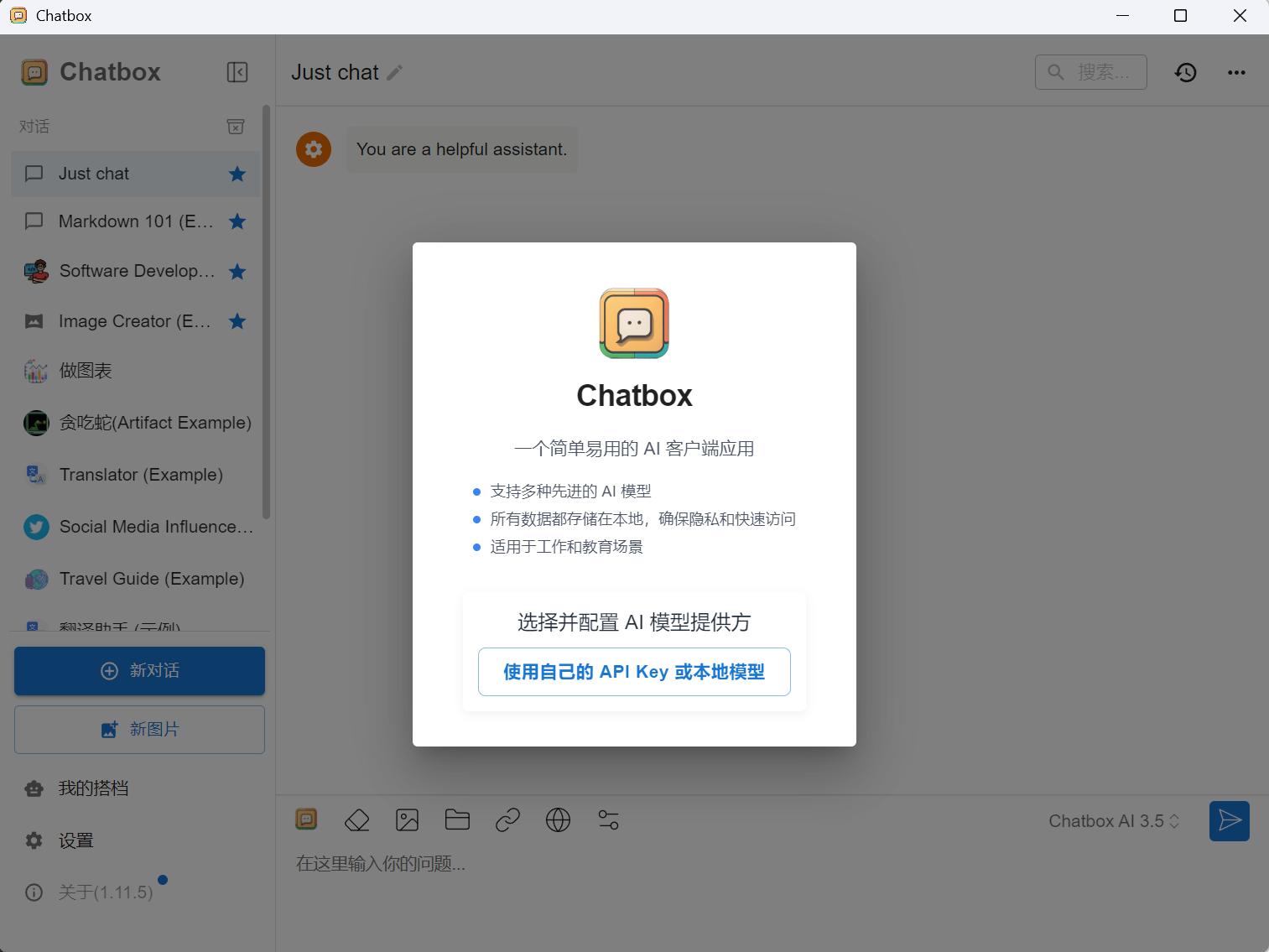Click the Software Developer avatar icon
This screenshot has width=1269, height=952.
36,271
